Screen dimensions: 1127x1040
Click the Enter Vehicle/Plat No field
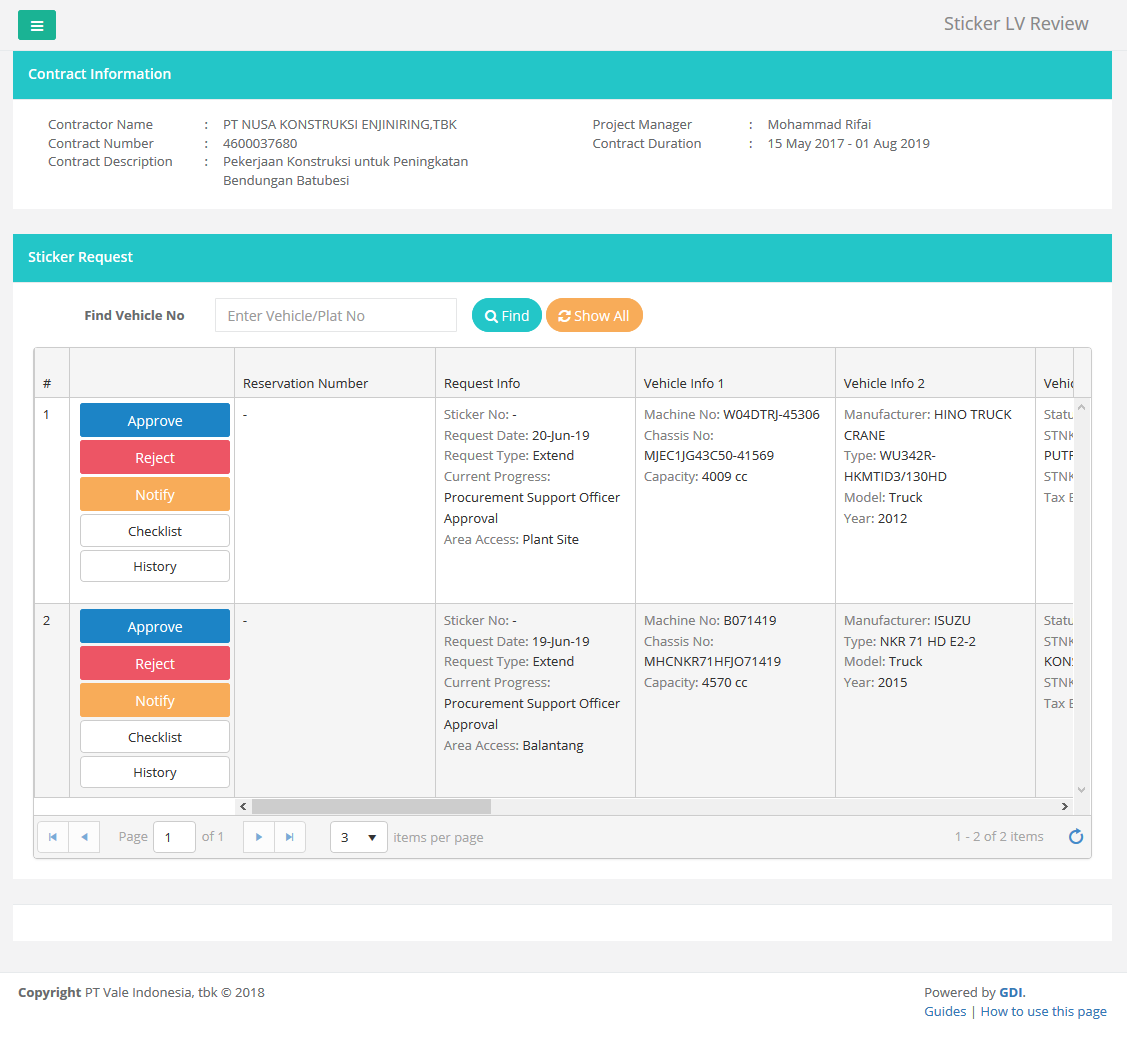(x=335, y=316)
